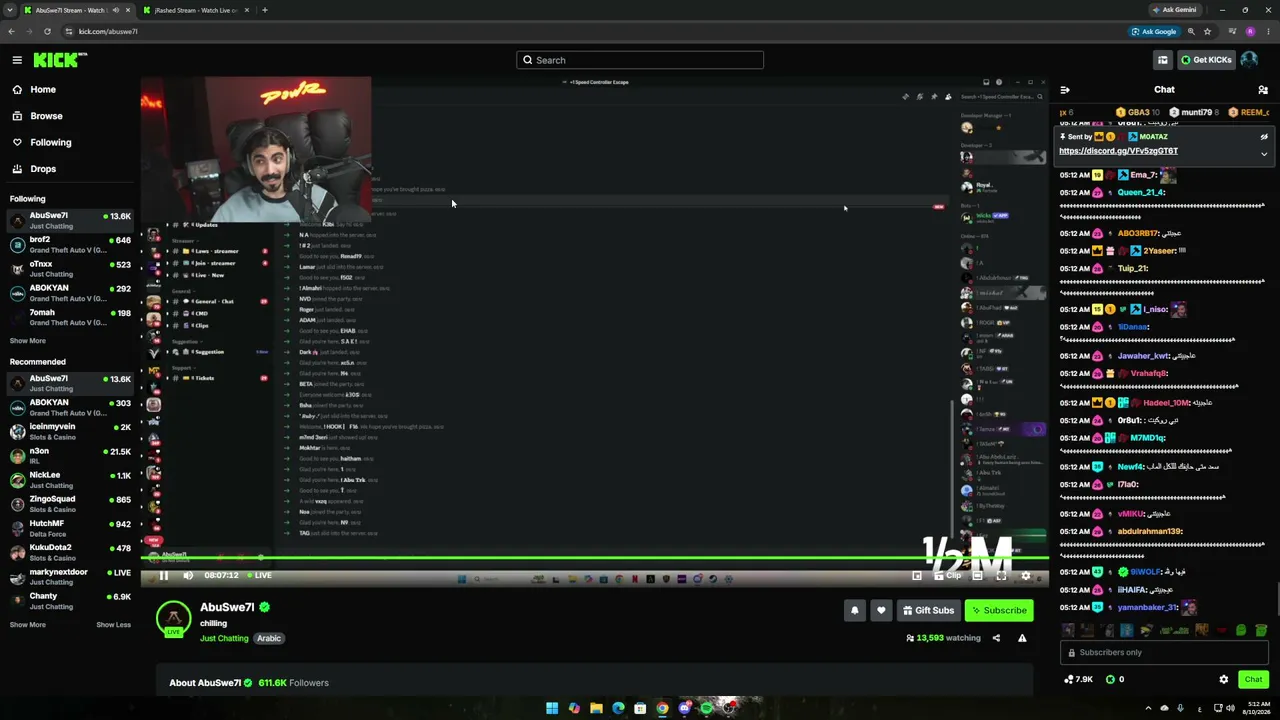
Task: Open the KICKs balance icon
Action: tap(1114, 679)
